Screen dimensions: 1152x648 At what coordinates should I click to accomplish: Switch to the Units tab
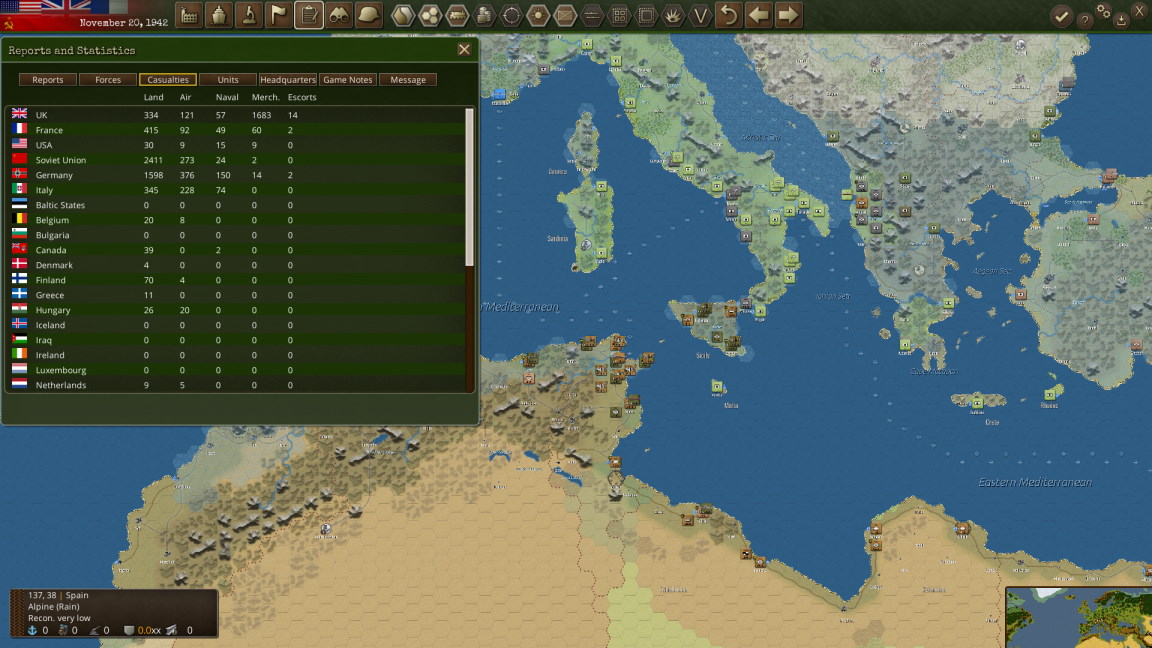coord(228,79)
